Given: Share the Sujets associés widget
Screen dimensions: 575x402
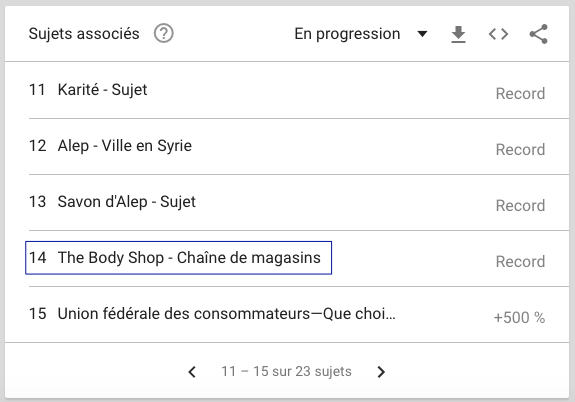Looking at the screenshot, I should pos(538,34).
